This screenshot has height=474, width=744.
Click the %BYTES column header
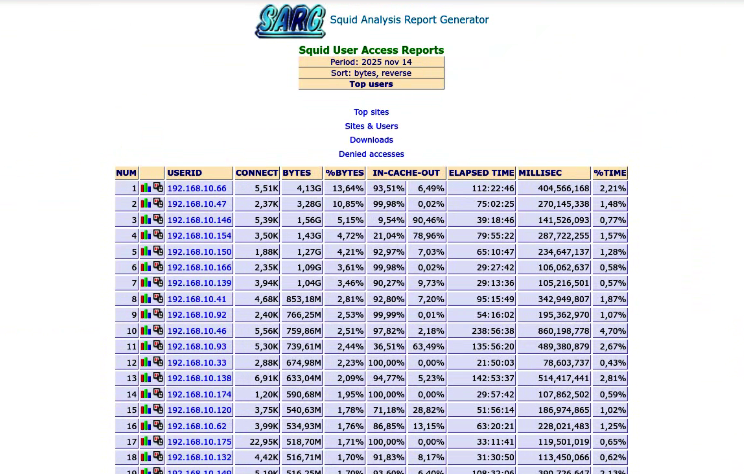344,173
